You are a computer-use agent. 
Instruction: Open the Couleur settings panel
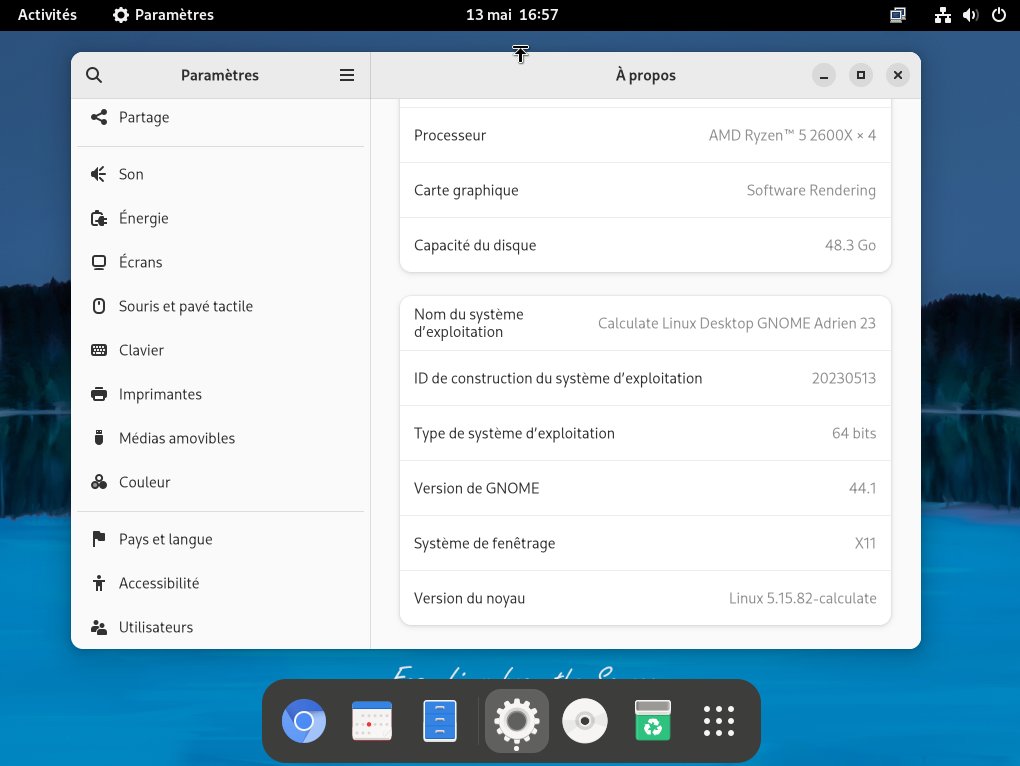[221, 482]
